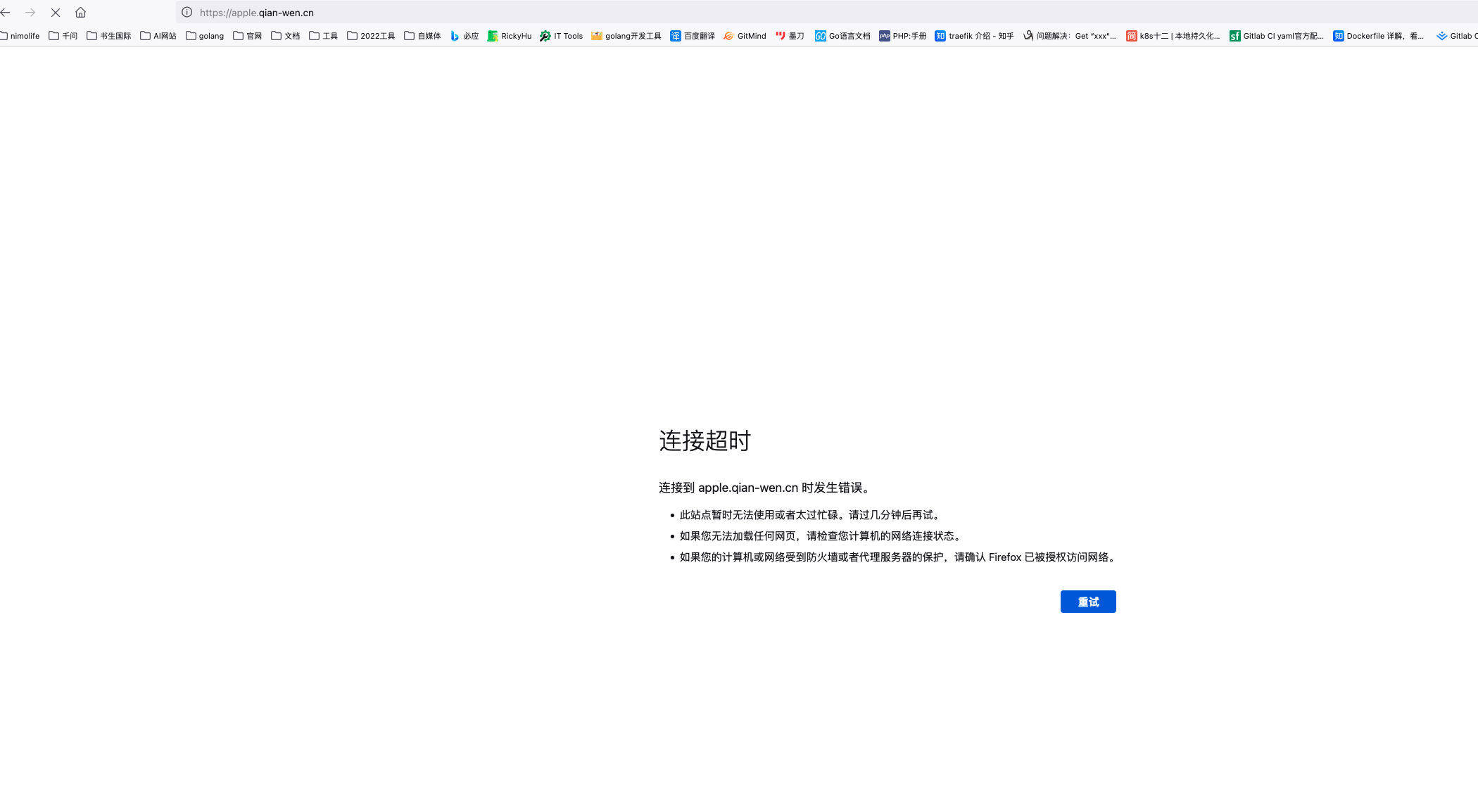The width and height of the screenshot is (1478, 812).
Task: Click the bullet about 检查您计算机的网络连接状态
Action: coord(821,536)
